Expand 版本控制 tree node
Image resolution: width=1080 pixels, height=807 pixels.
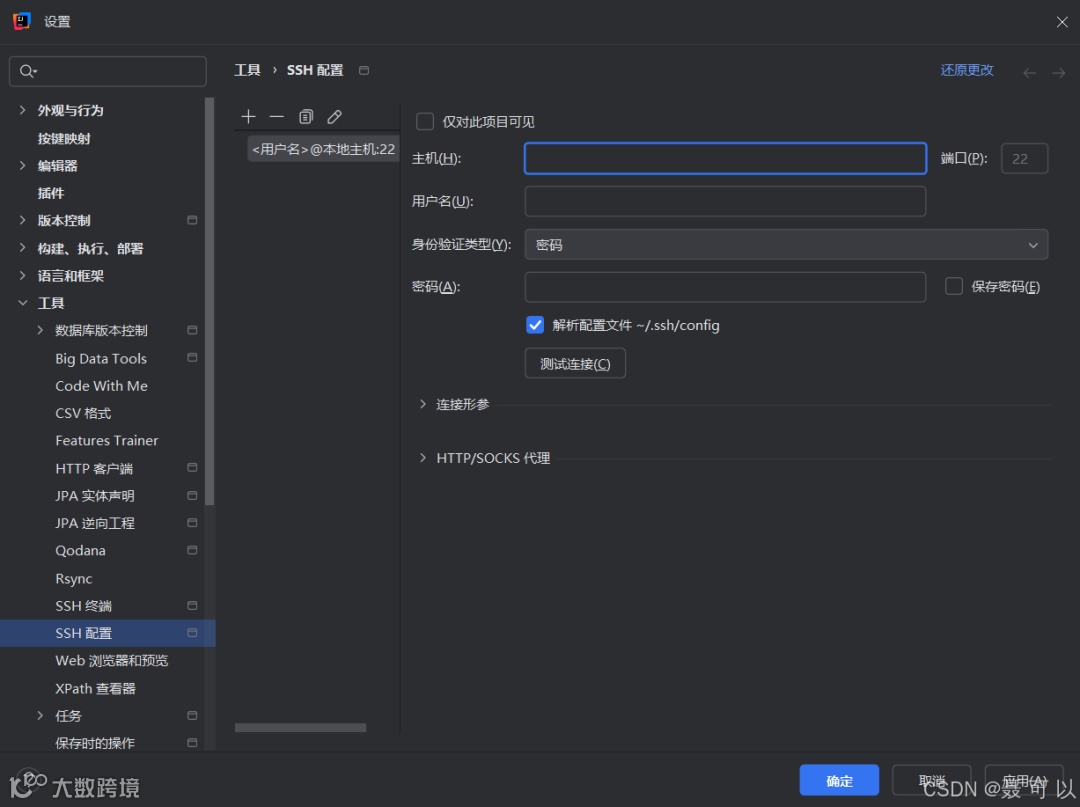click(x=23, y=220)
